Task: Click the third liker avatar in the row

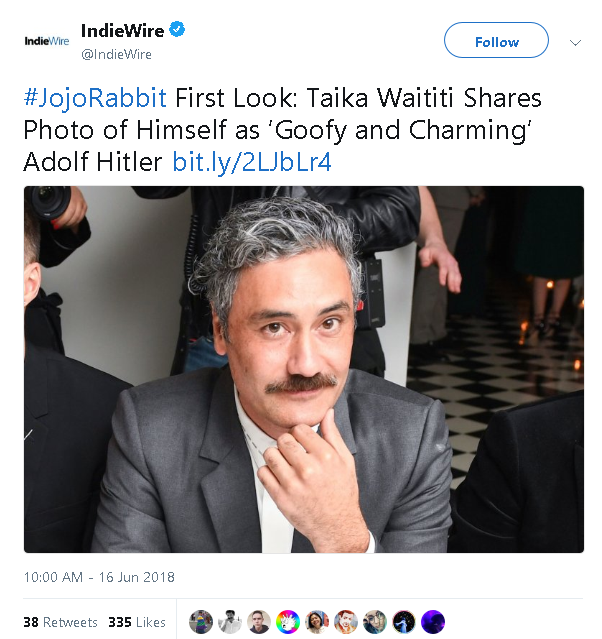Action: (259, 622)
